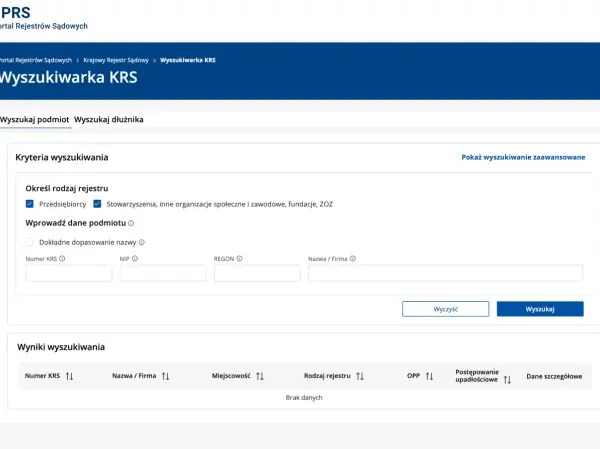Click the Kryteria wyszukiwania heading
Image resolution: width=600 pixels, height=449 pixels.
62,157
